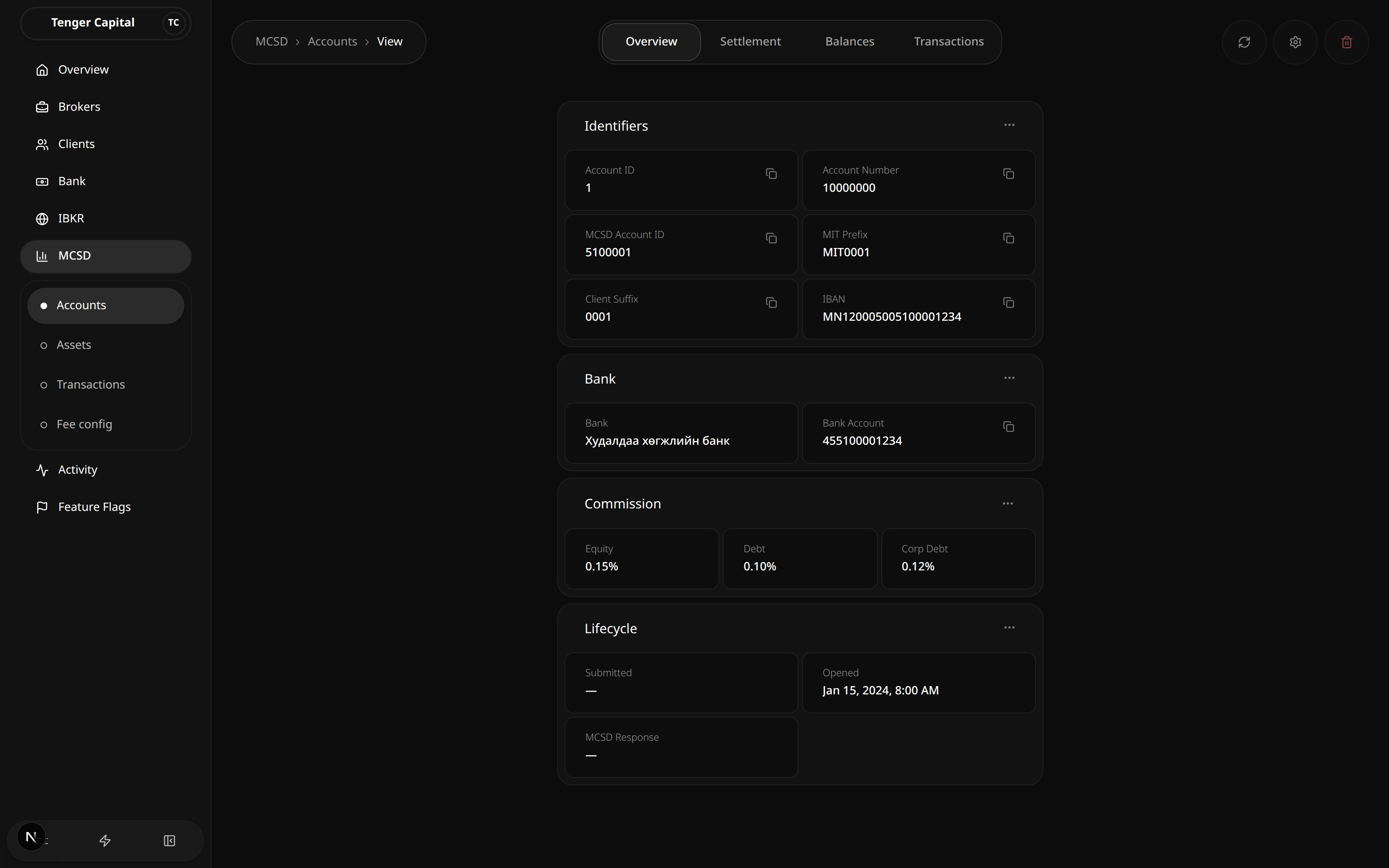This screenshot has width=1389, height=868.
Task: Copy the Account Number value
Action: click(1008, 173)
